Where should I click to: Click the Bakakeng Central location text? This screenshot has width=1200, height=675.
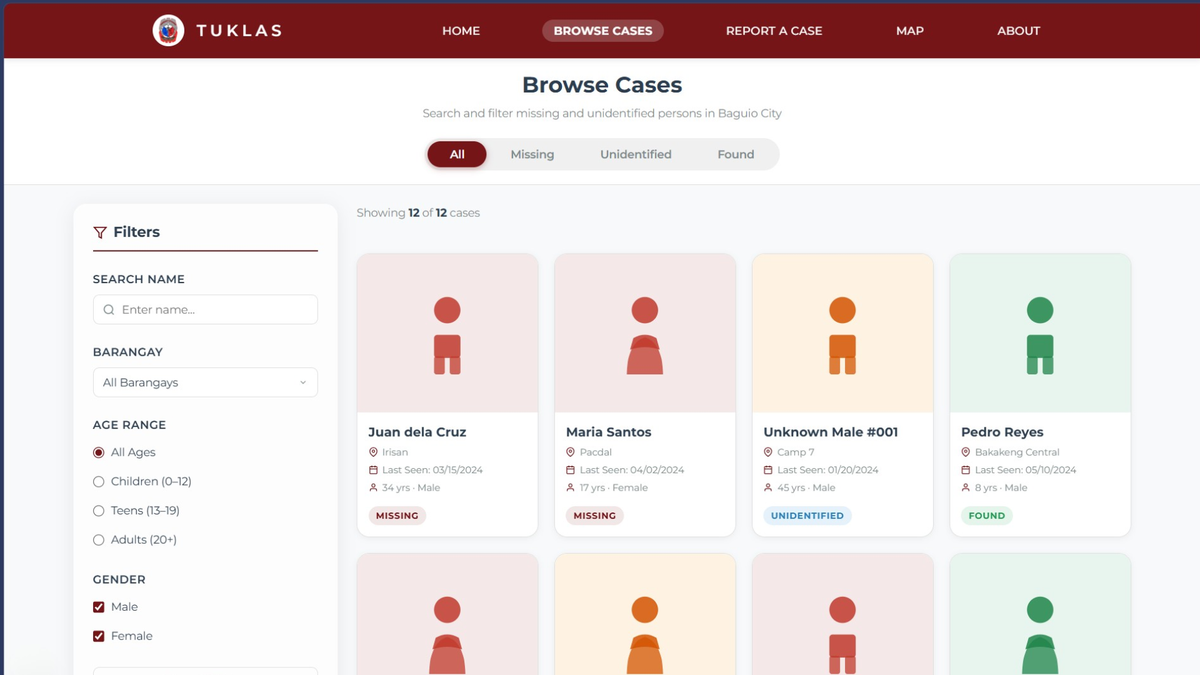pyautogui.click(x=1017, y=452)
